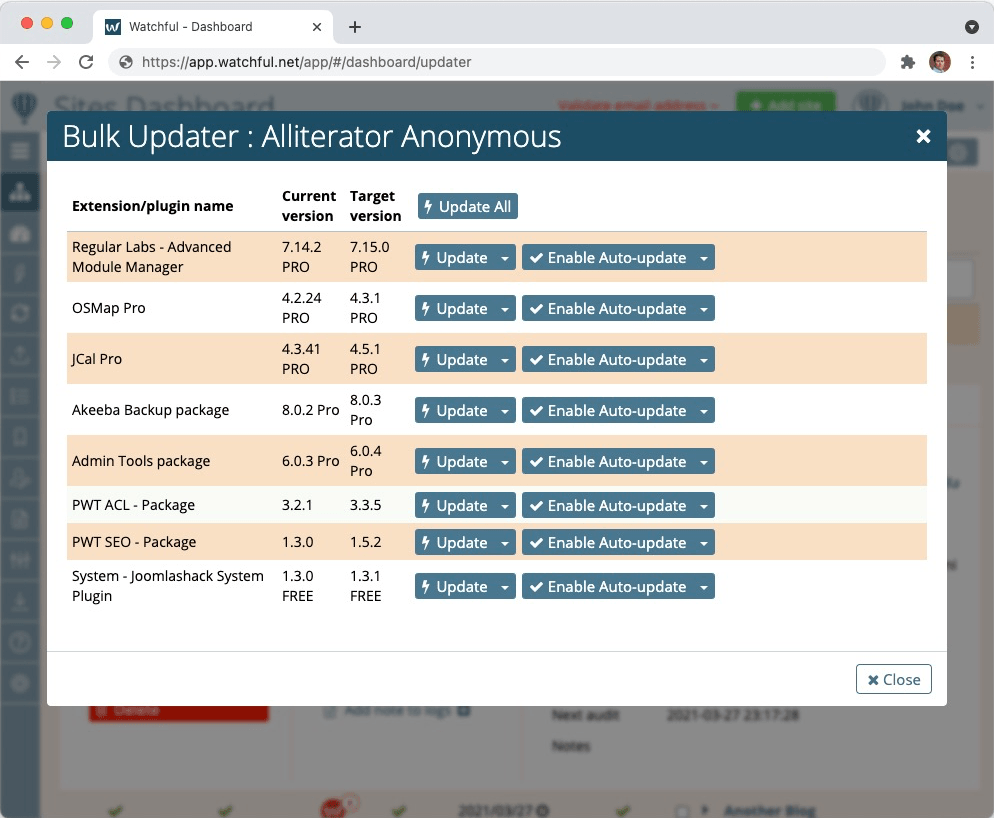
Task: Expand Auto-update options arrow for Admin Tools
Action: click(704, 461)
